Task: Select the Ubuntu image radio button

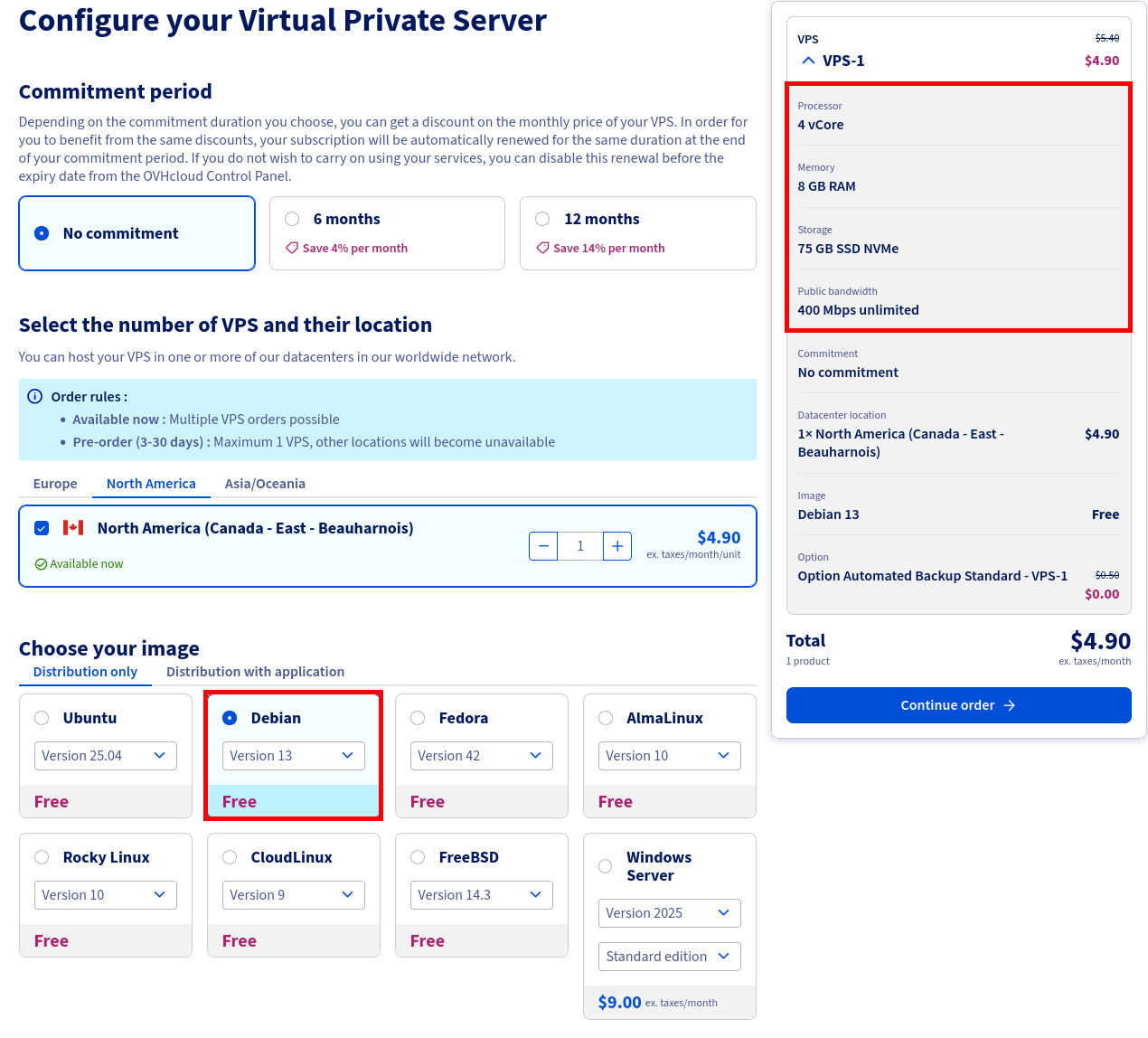Action: (41, 717)
